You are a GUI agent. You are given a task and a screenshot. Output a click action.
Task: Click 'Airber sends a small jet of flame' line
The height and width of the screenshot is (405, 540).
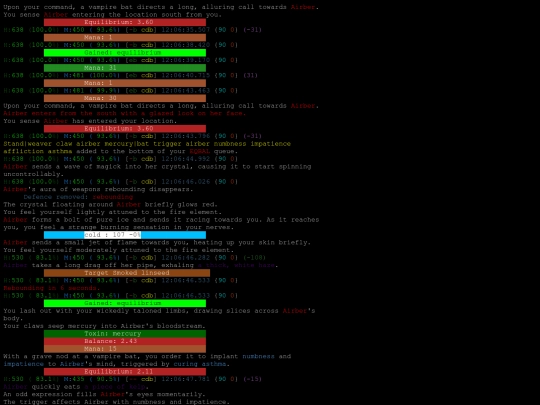[157, 242]
